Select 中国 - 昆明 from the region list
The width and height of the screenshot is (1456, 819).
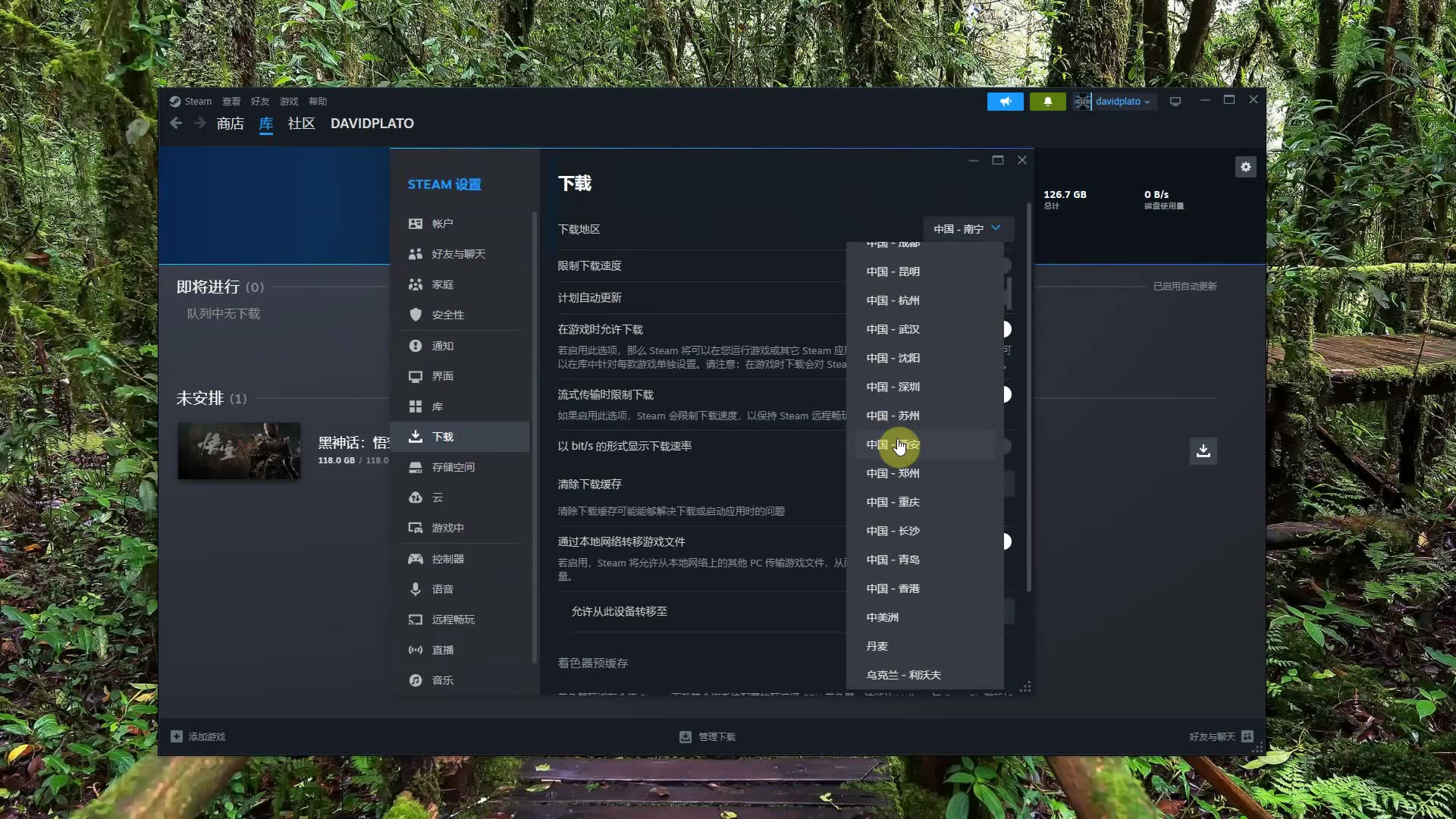[925, 271]
